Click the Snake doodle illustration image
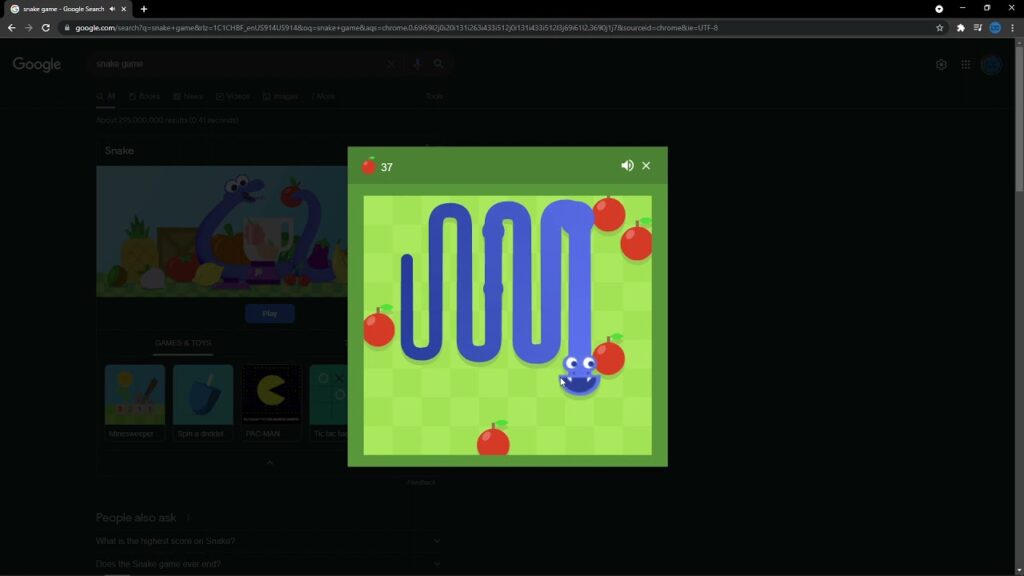The image size is (1024, 576). pyautogui.click(x=222, y=231)
